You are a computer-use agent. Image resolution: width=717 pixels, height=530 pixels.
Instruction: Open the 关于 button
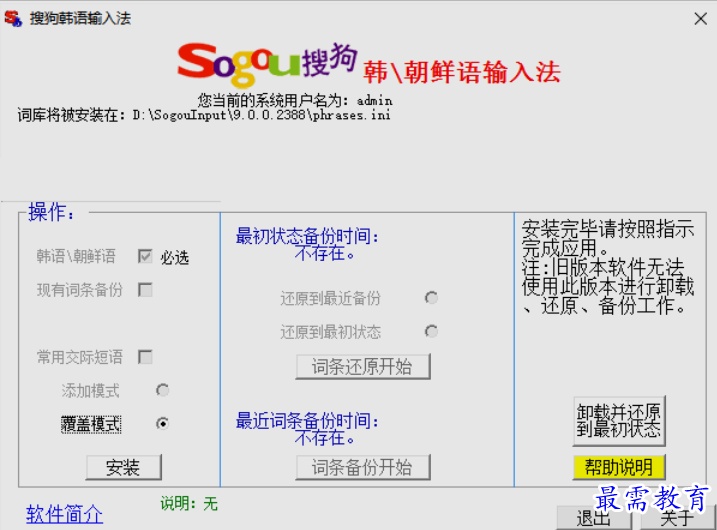click(678, 518)
